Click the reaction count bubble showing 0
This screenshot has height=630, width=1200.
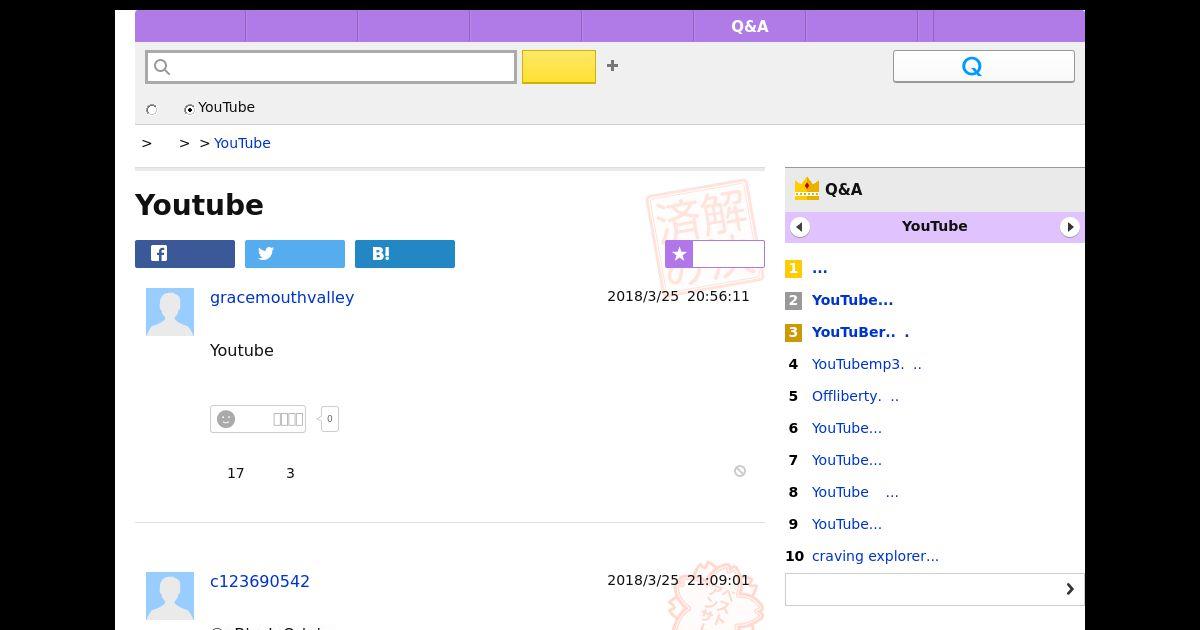click(329, 419)
